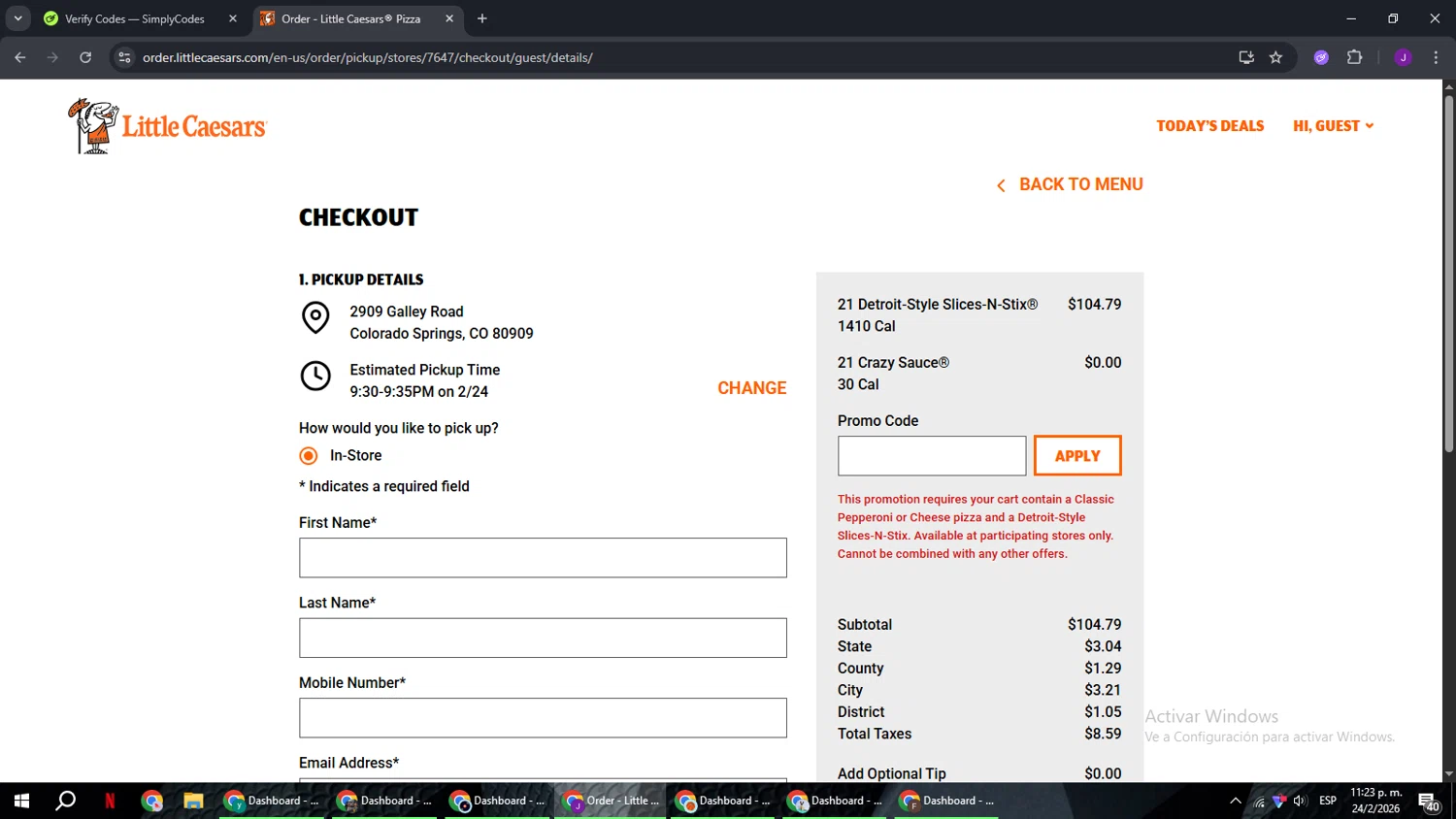This screenshot has width=1456, height=819.
Task: Bookmark this page with the star
Action: [1275, 57]
